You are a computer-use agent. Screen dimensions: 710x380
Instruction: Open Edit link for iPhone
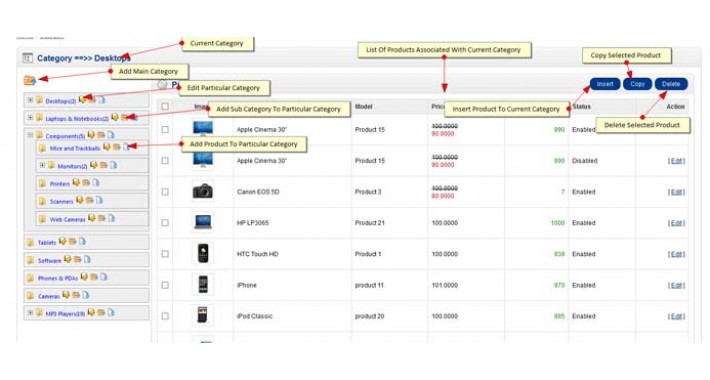(x=676, y=285)
